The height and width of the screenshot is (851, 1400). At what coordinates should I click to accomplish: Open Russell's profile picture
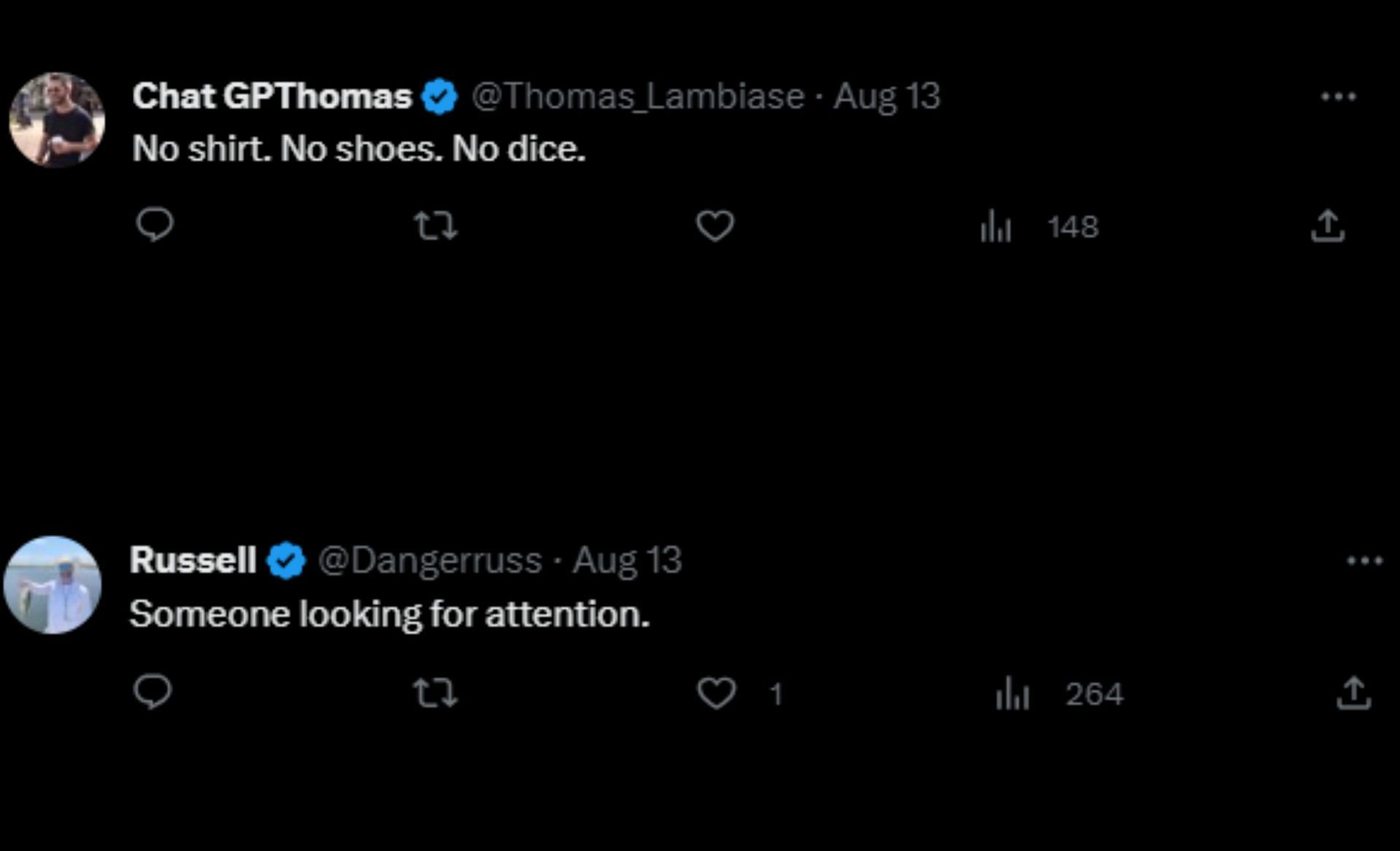click(x=52, y=585)
